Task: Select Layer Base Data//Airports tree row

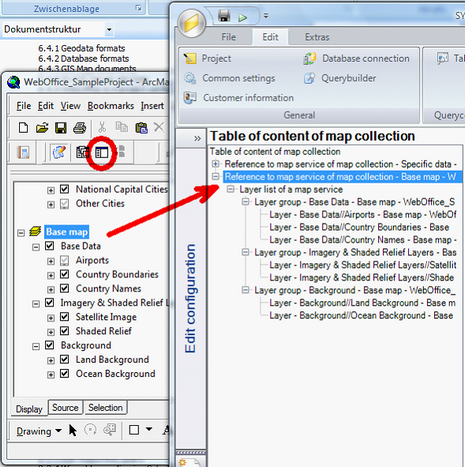Action: (363, 214)
